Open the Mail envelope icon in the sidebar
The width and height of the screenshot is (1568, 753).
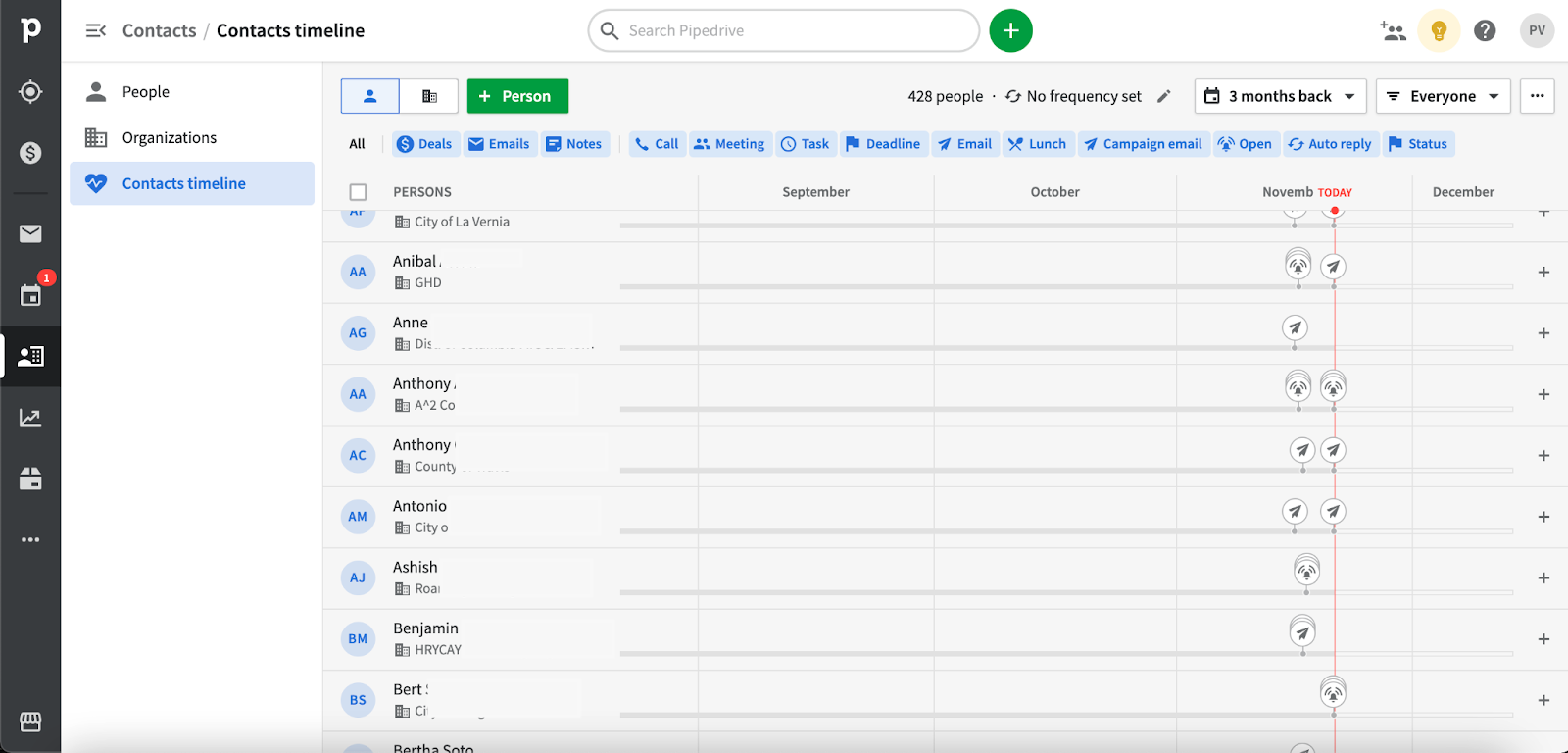coord(30,233)
